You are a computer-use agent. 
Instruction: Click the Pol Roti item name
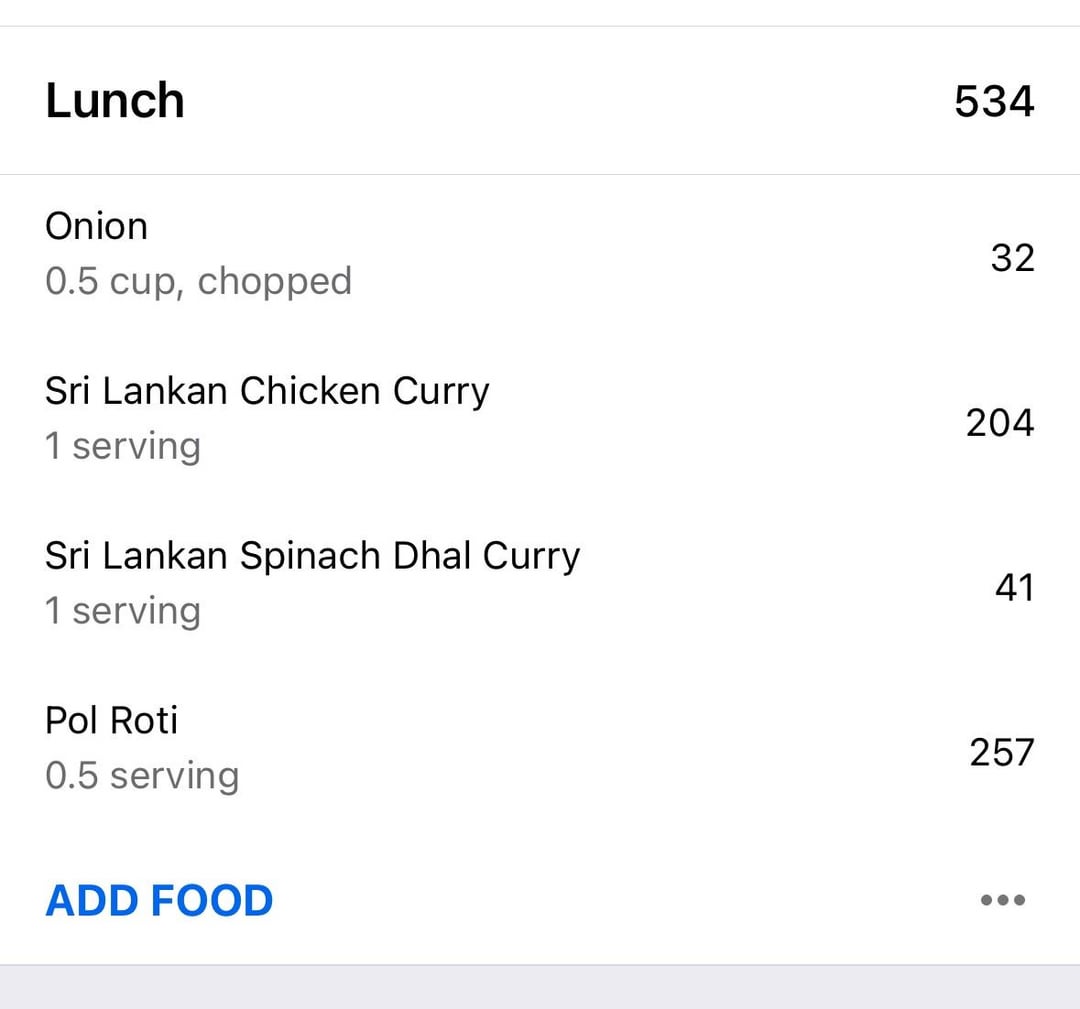(x=112, y=720)
